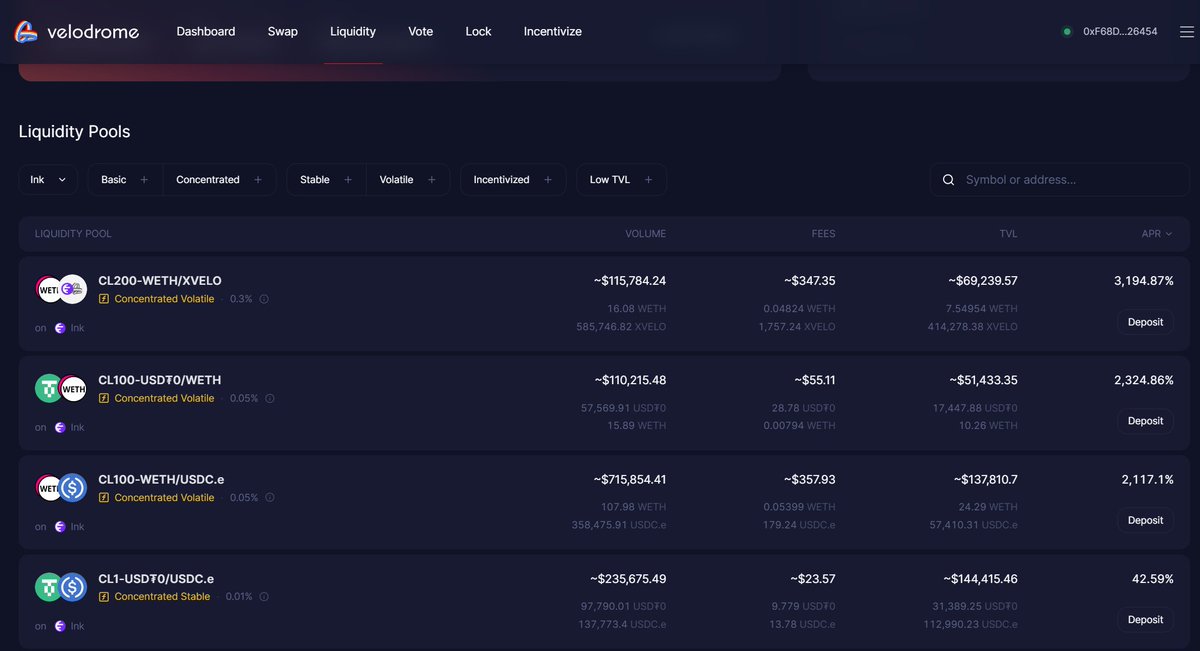Sort pools by APR column

click(x=1157, y=234)
